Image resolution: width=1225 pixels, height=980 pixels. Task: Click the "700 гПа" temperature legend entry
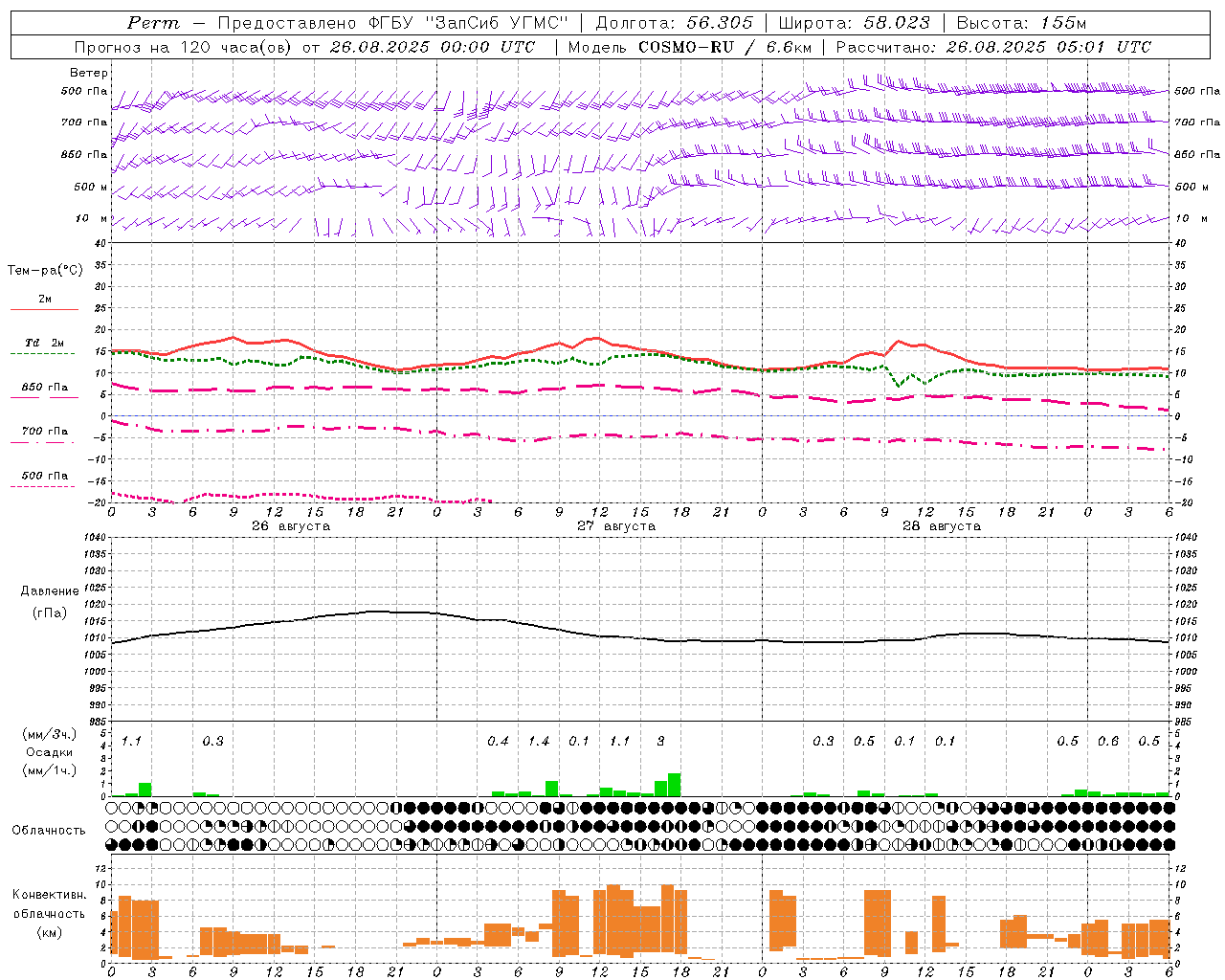point(44,432)
